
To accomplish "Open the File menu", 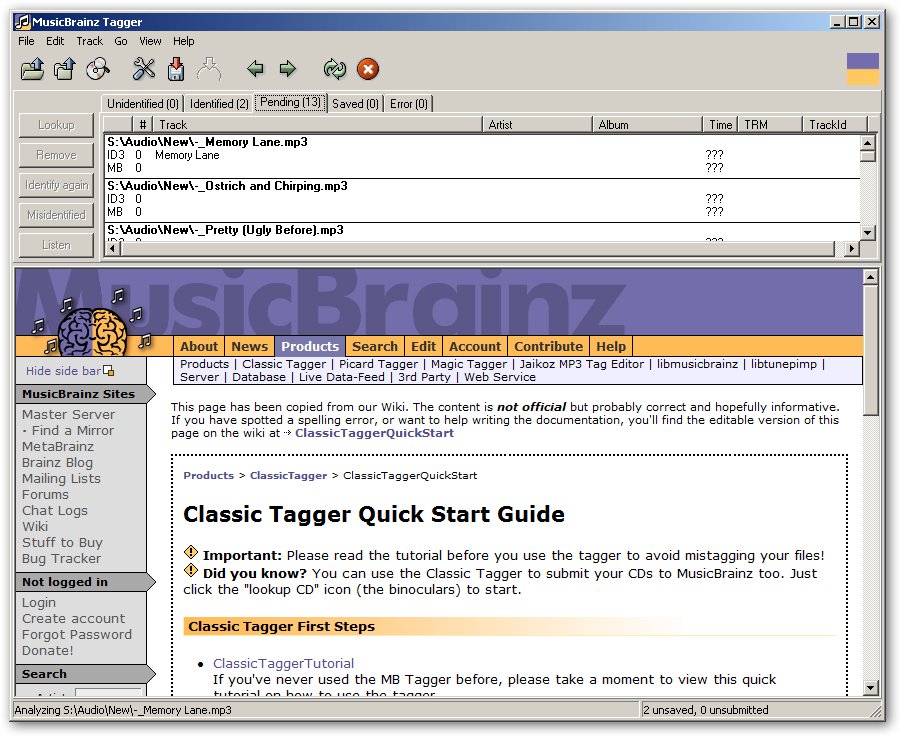I will [x=26, y=41].
